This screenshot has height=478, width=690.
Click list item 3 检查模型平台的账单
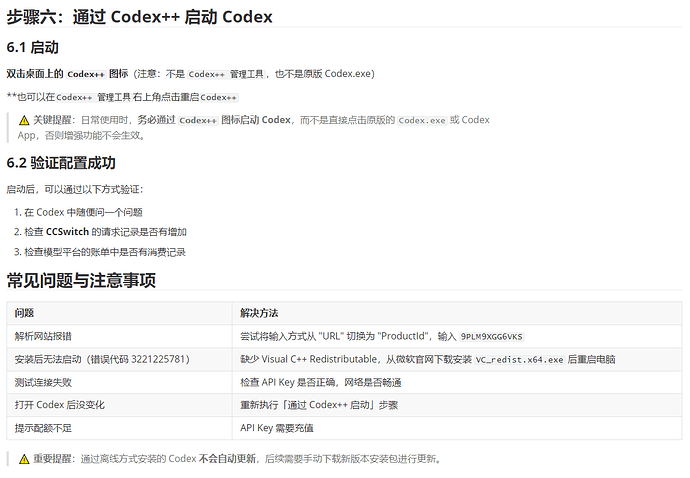pos(100,252)
